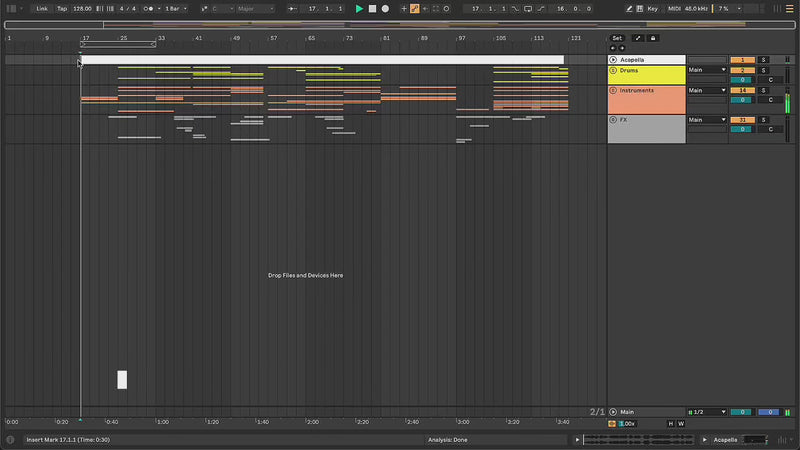Click the Lock Envelopes icon
The width and height of the screenshot is (800, 450).
tap(653, 38)
